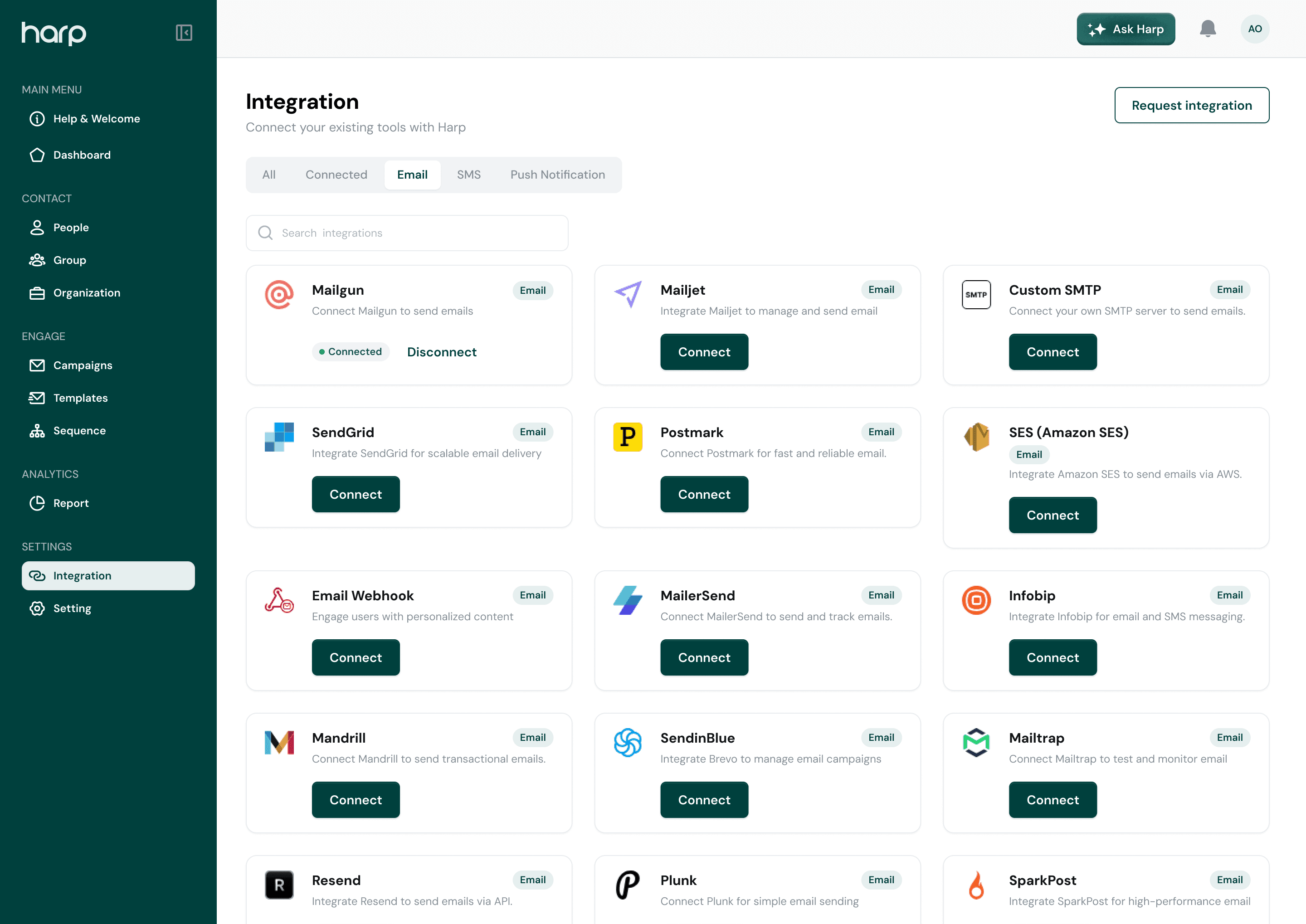Click the Postmark yellow P icon
The width and height of the screenshot is (1306, 924).
click(x=628, y=437)
